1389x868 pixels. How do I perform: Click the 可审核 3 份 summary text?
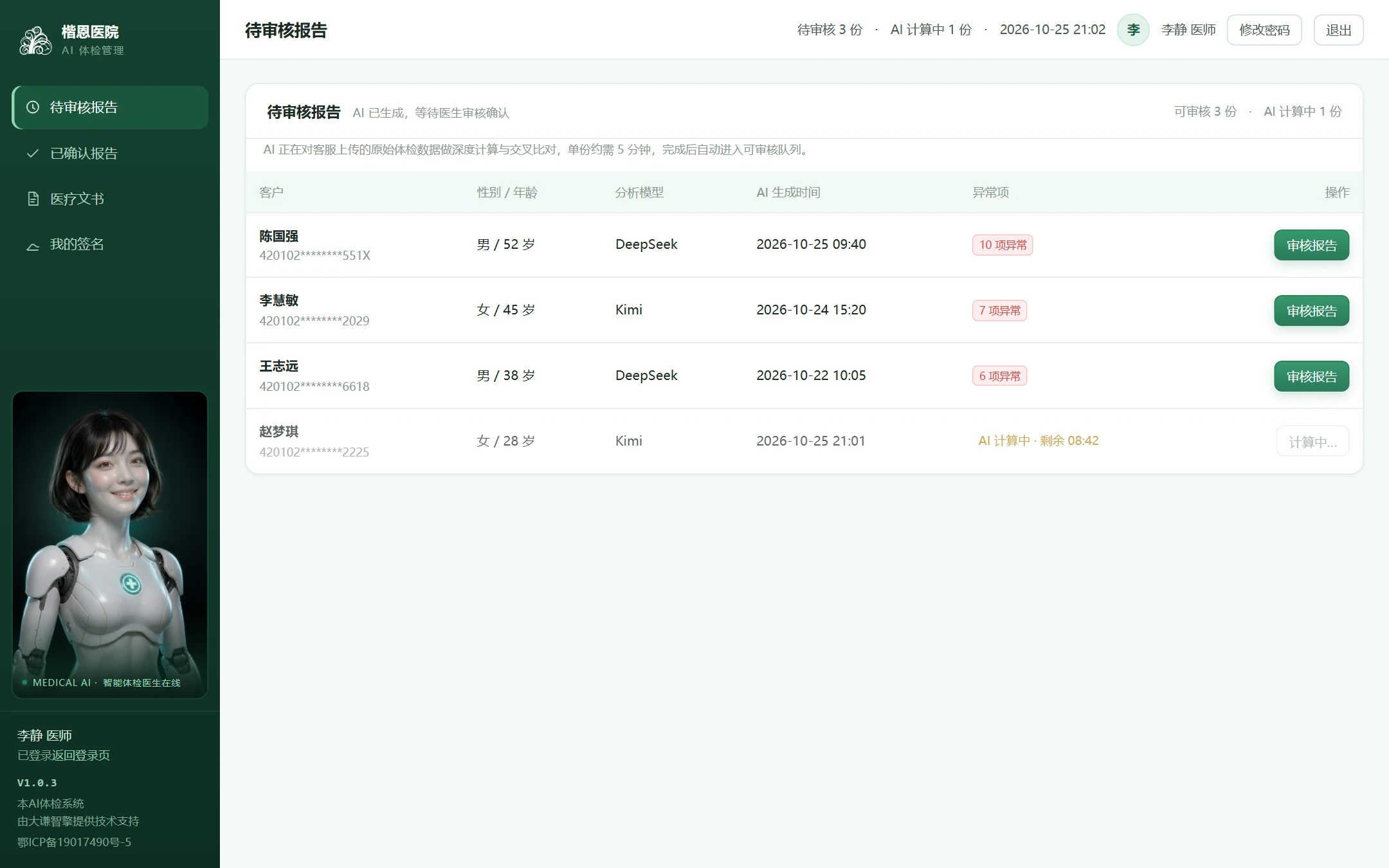[1205, 111]
